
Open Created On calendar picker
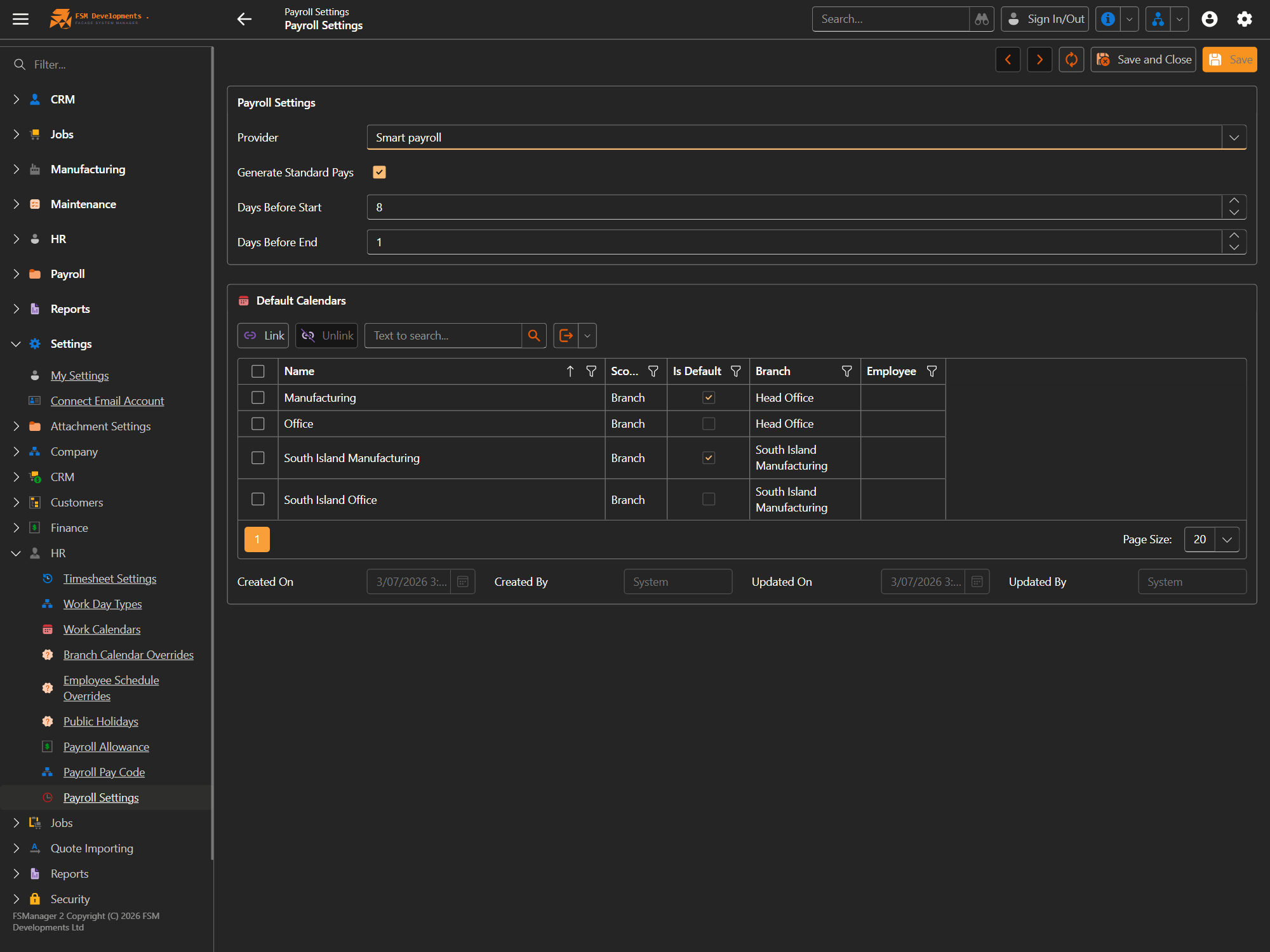pyautogui.click(x=463, y=582)
